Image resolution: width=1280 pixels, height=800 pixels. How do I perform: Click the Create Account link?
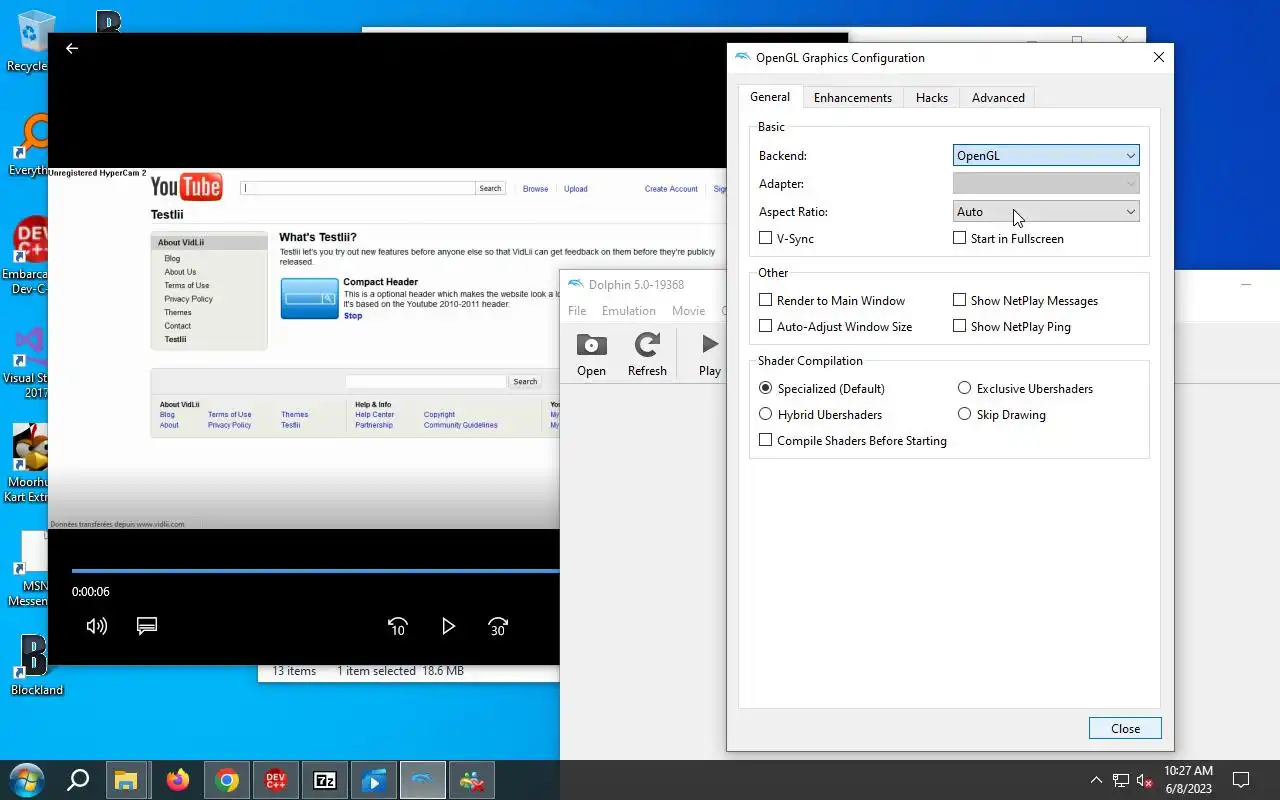[x=671, y=189]
